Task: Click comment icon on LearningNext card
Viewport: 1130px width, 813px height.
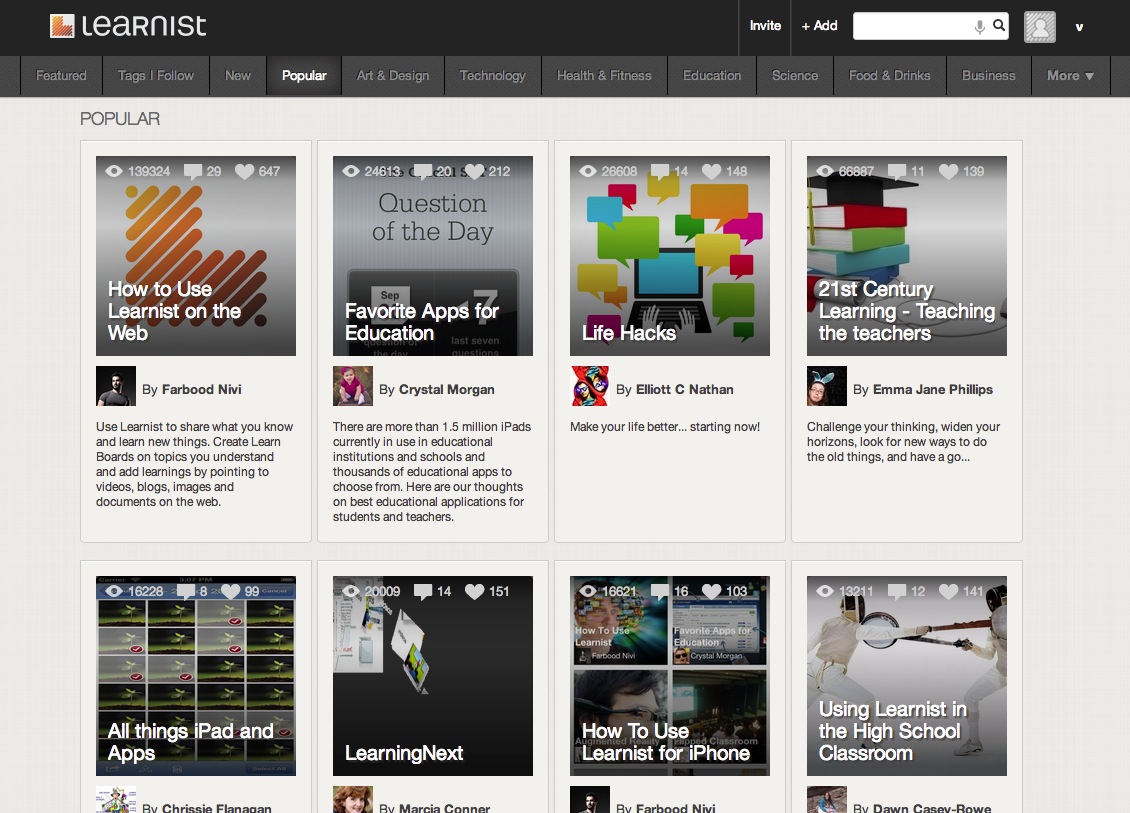Action: coord(423,592)
